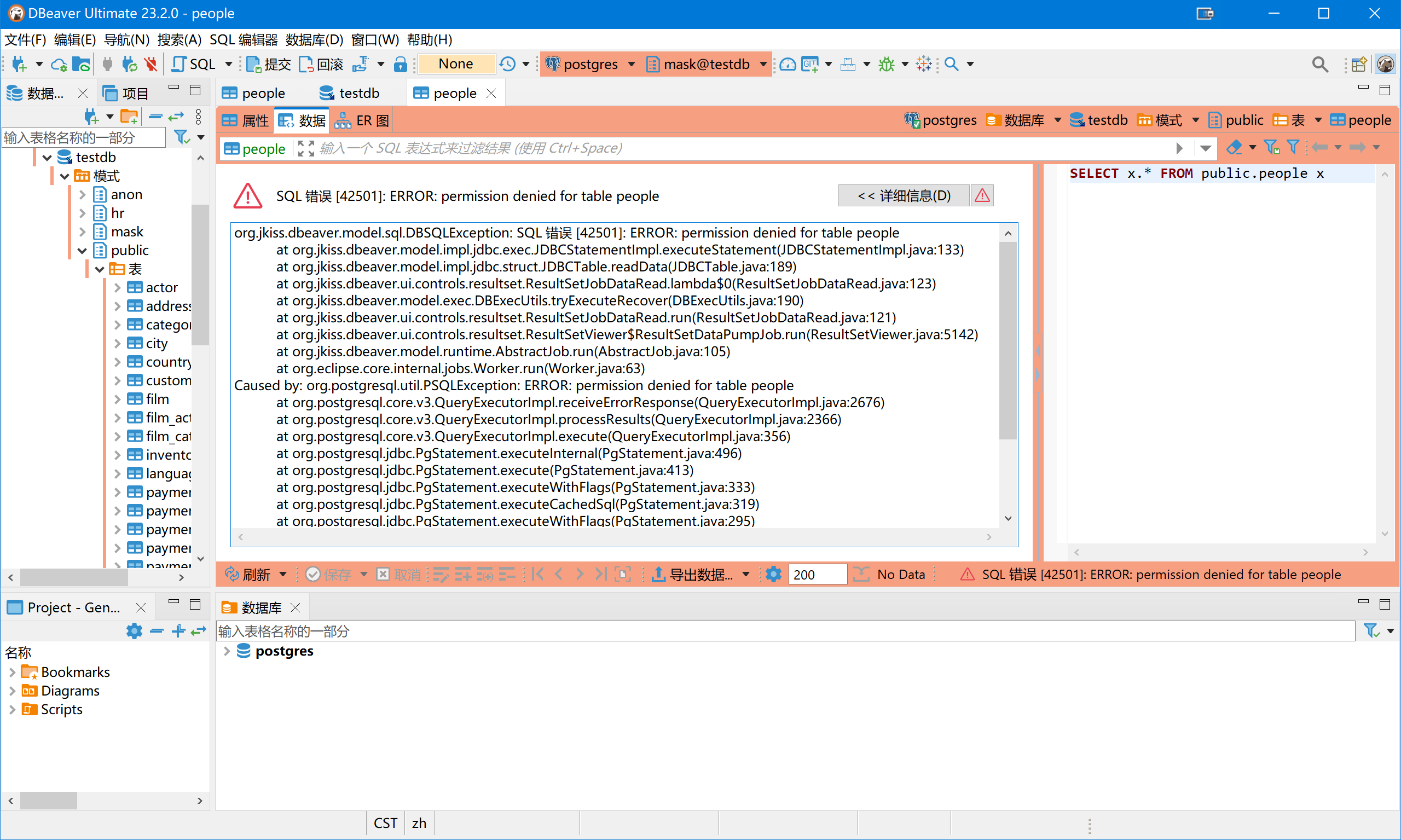The height and width of the screenshot is (840, 1401).
Task: Expand the postgres node in 数据库 panel
Action: coord(227,651)
